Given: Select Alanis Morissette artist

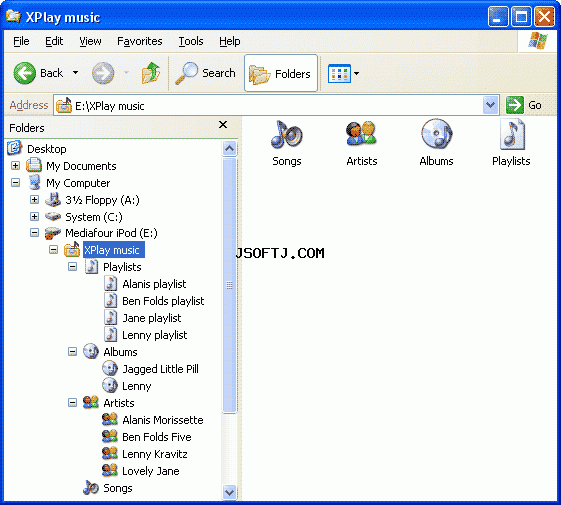Looking at the screenshot, I should pyautogui.click(x=163, y=420).
